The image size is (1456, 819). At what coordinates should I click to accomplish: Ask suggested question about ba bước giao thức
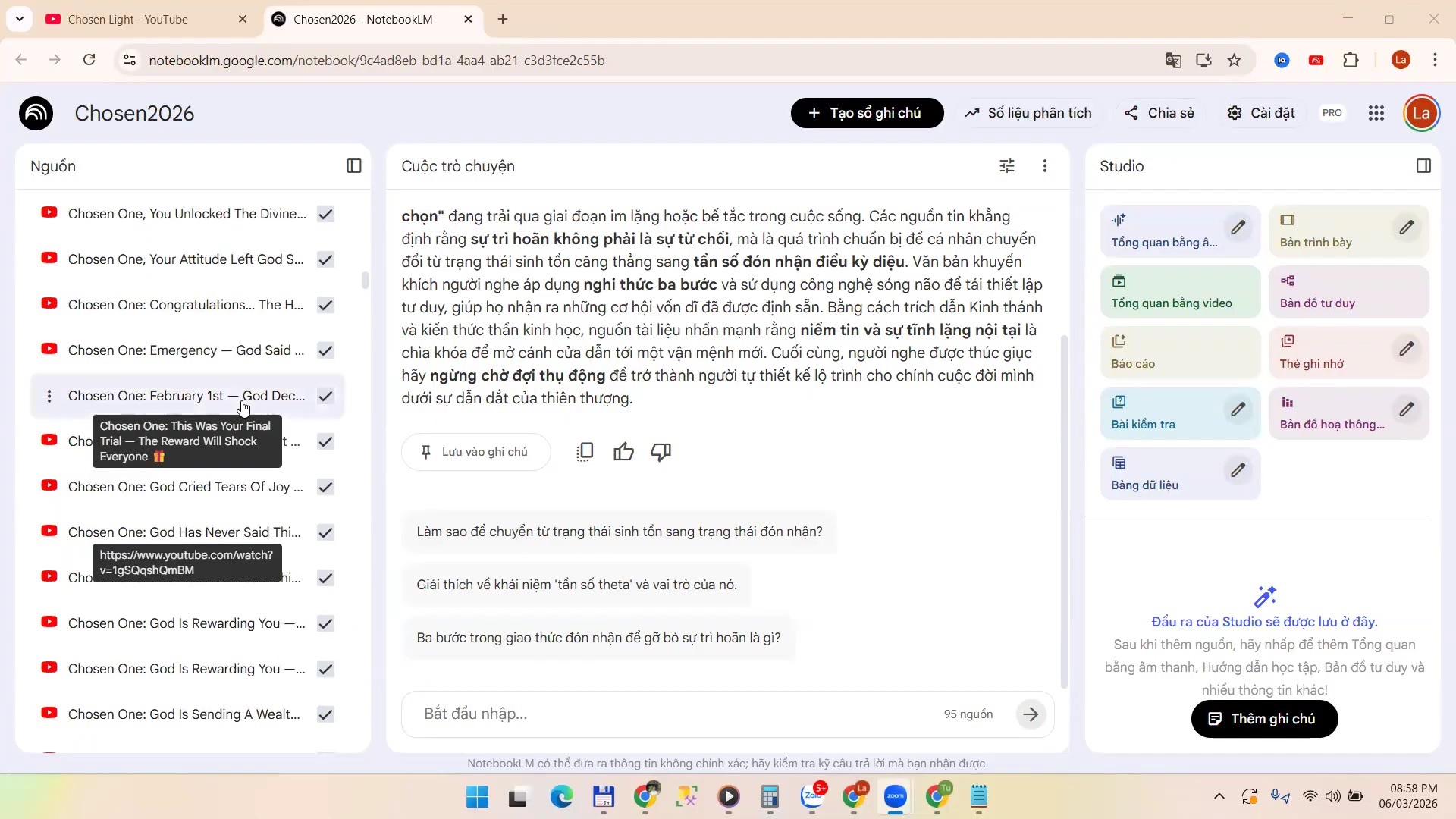tap(598, 638)
